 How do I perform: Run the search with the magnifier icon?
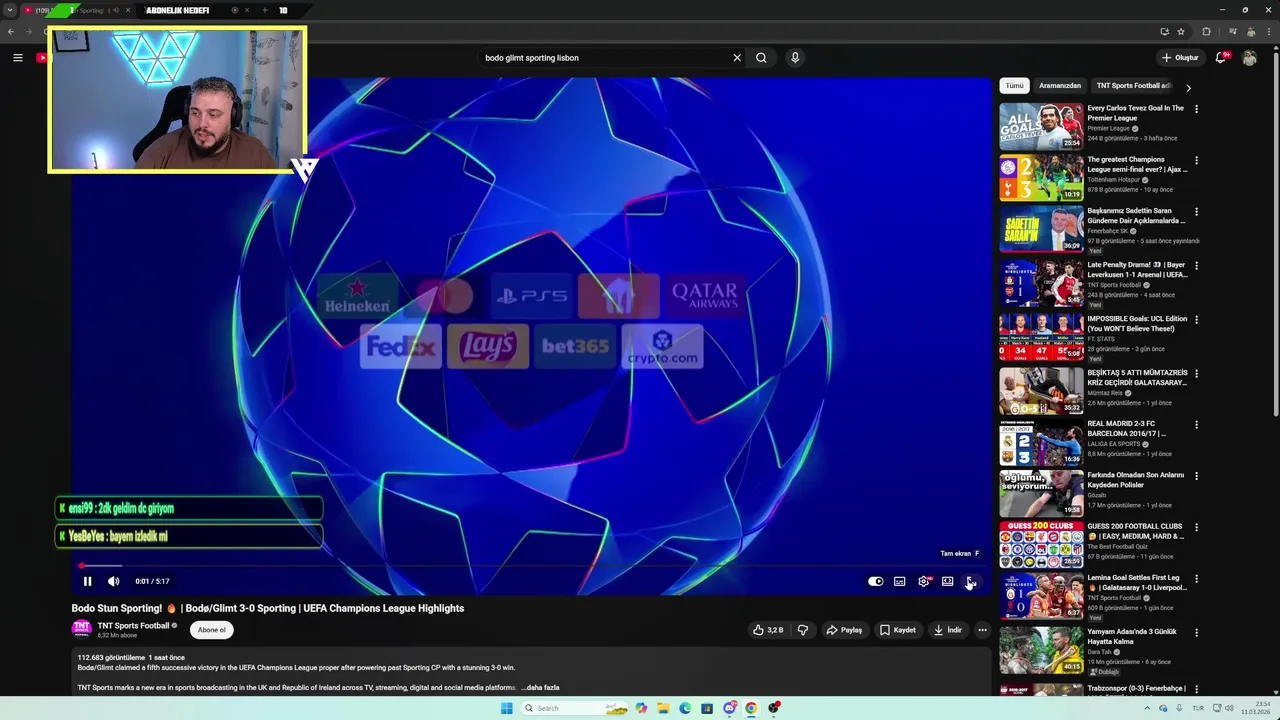coord(761,58)
